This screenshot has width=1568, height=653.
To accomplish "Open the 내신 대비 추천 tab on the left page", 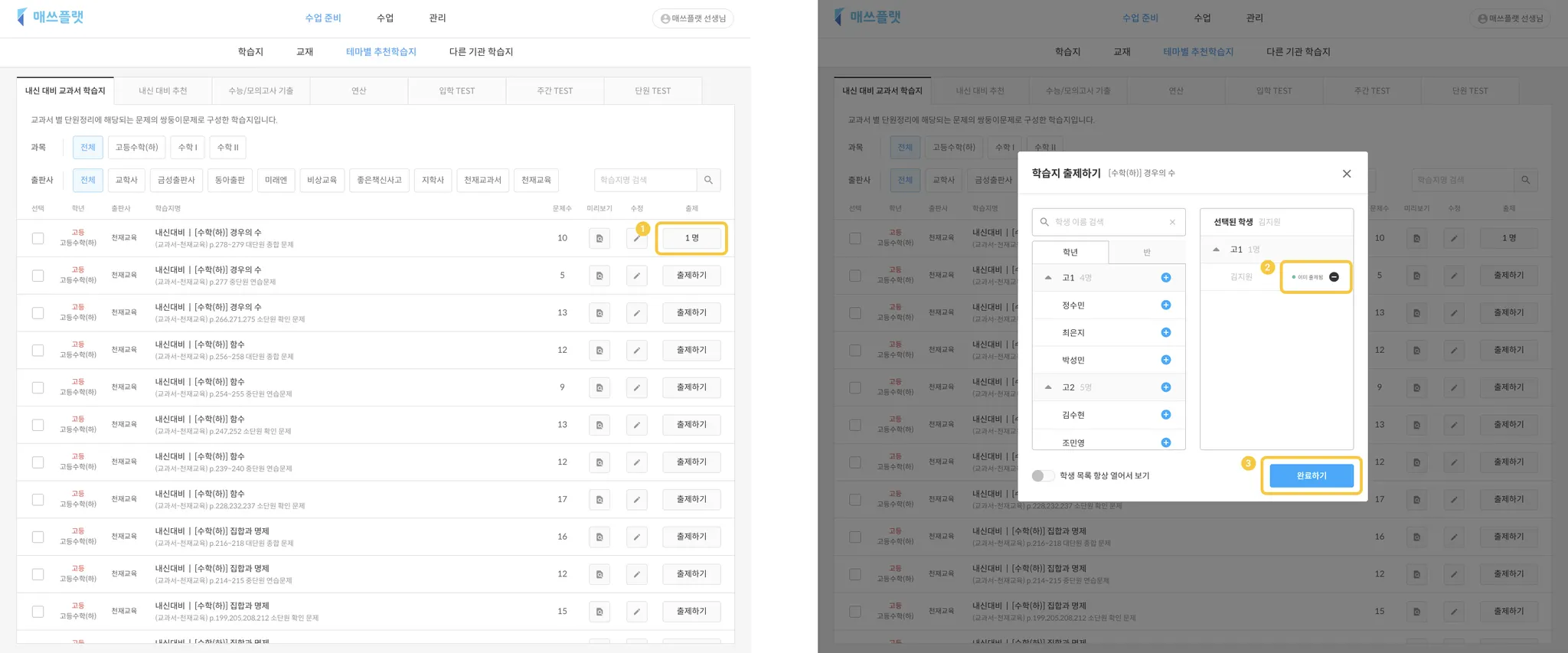I will [163, 90].
